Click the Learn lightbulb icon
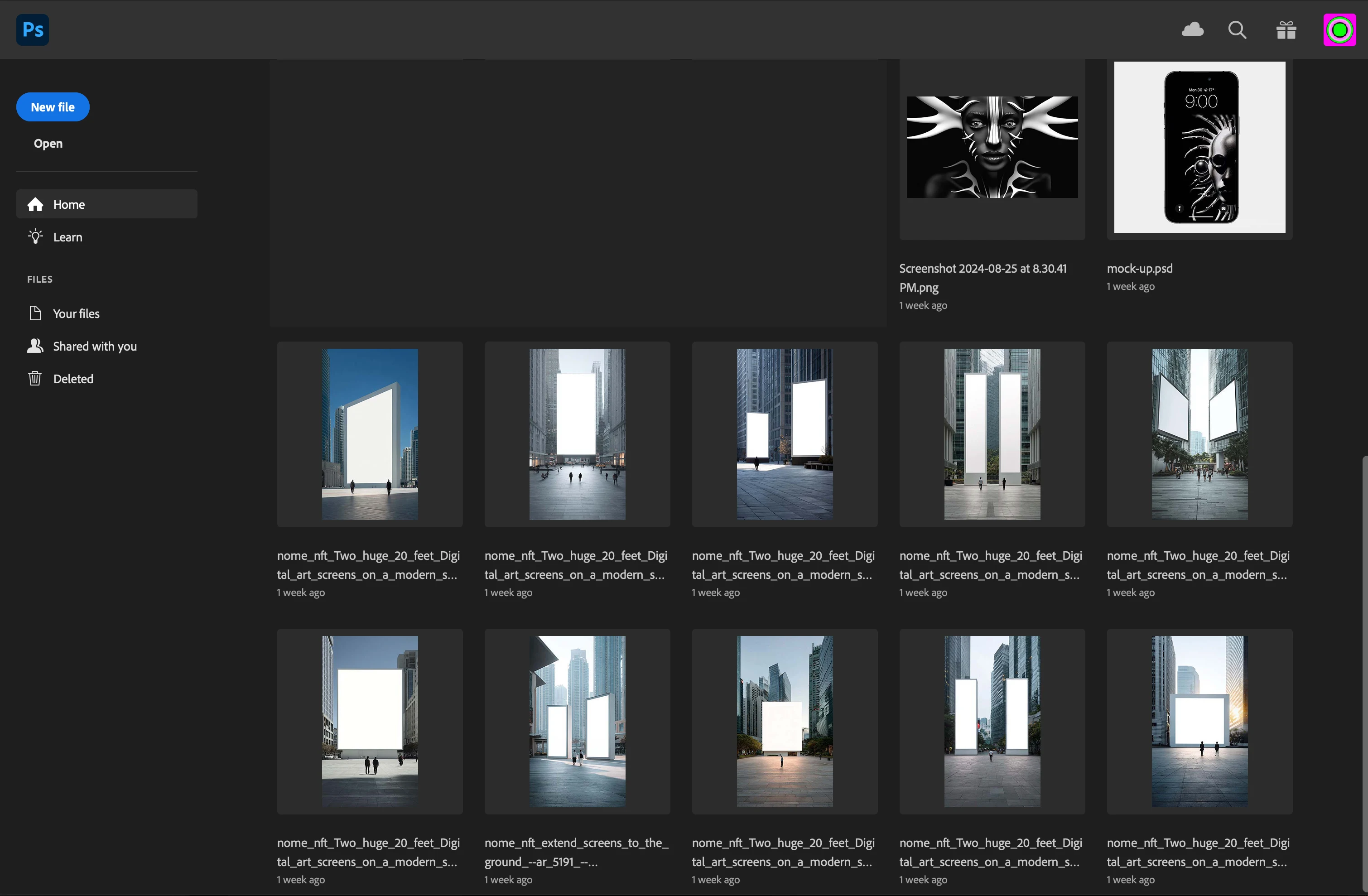This screenshot has height=896, width=1368. (x=36, y=237)
